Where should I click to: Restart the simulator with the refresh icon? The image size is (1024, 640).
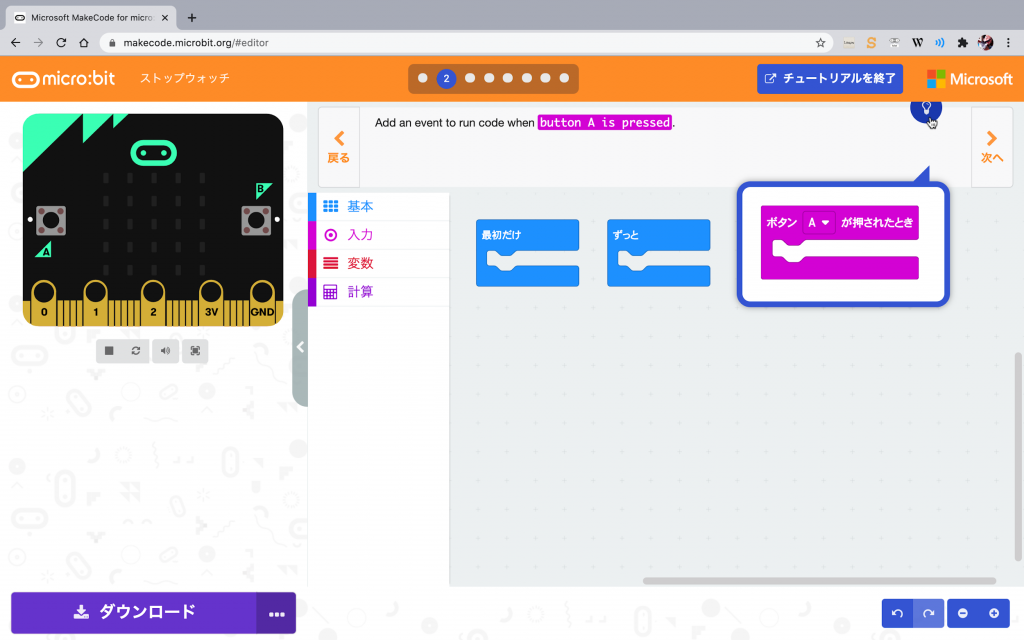tap(137, 351)
